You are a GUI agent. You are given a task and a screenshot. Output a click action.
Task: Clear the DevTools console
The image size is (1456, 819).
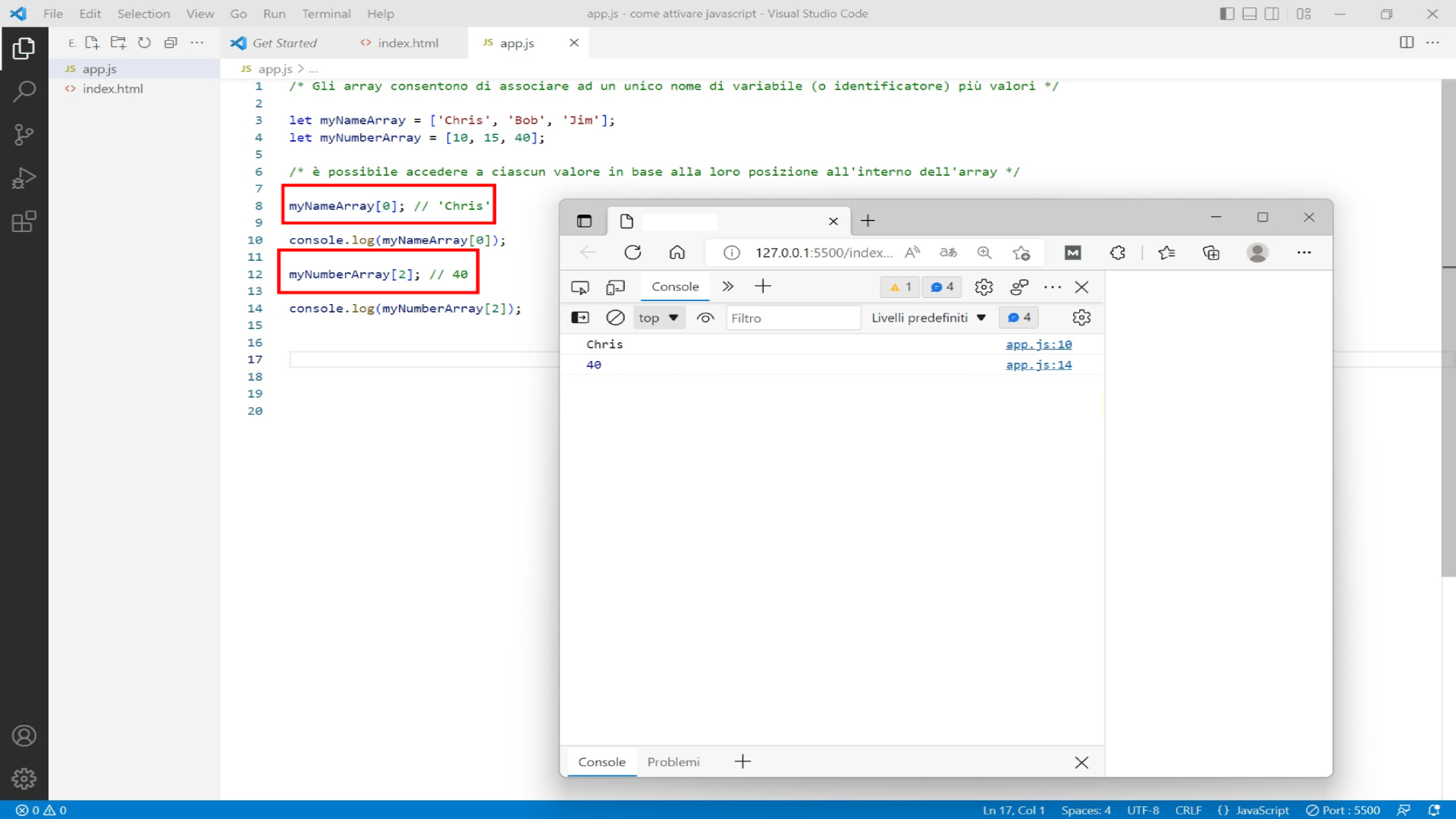[614, 318]
